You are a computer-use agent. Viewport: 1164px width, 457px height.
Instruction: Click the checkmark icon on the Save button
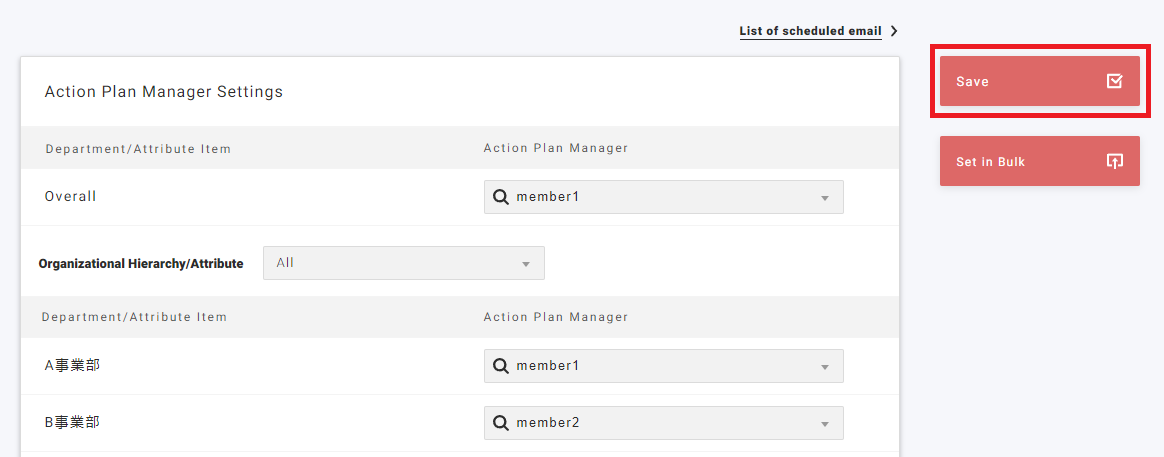pos(1115,81)
